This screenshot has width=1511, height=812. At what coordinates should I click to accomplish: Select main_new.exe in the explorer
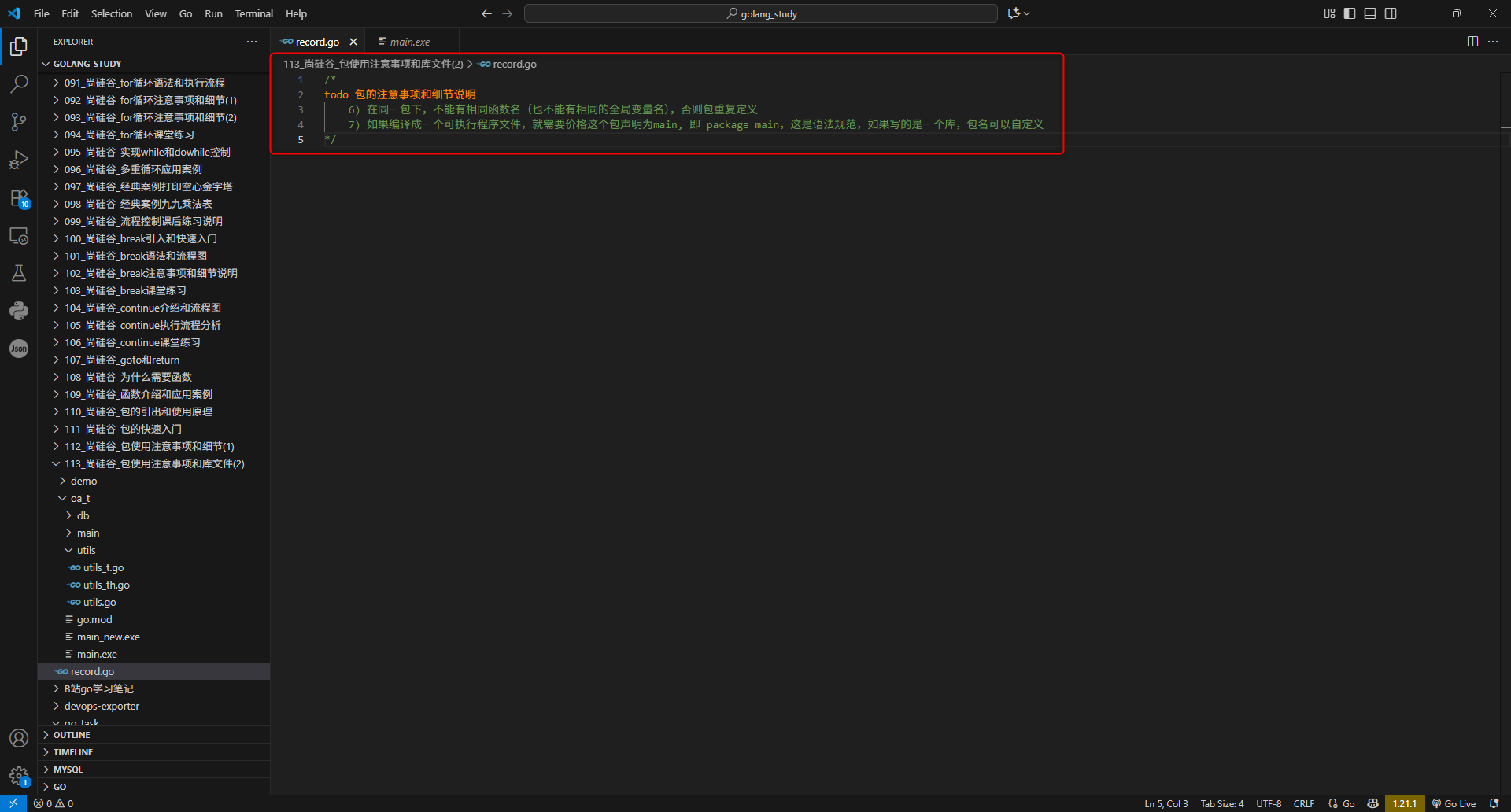click(153, 637)
